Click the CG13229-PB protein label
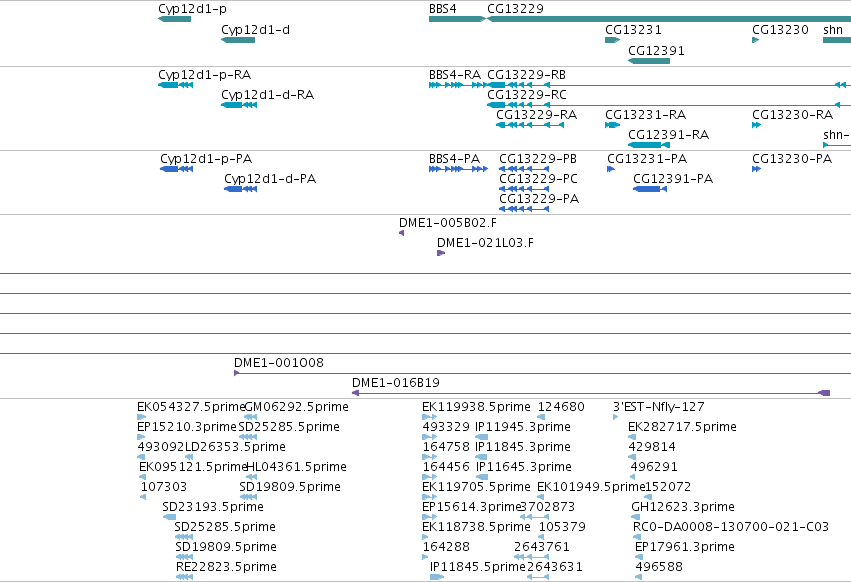 pyautogui.click(x=538, y=159)
